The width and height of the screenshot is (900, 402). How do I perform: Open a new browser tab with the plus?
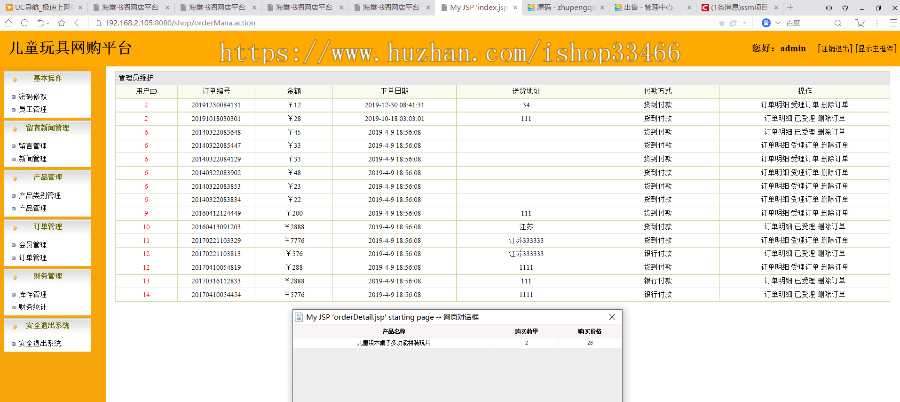click(790, 7)
